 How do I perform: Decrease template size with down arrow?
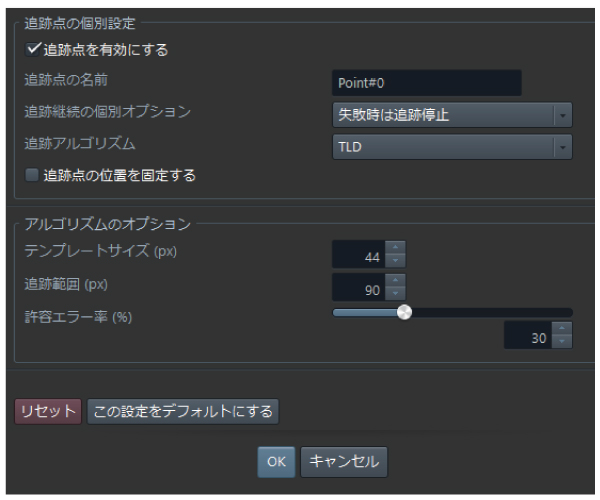tap(395, 262)
